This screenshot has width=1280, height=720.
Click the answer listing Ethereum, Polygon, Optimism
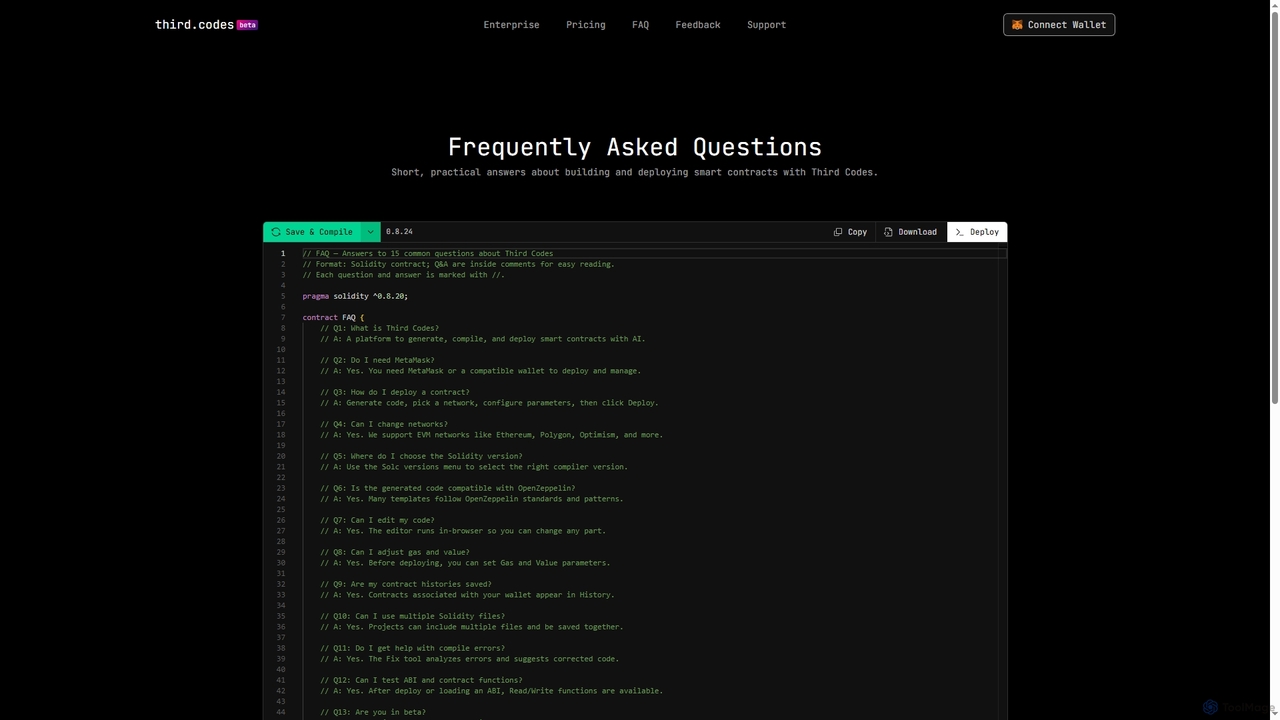click(491, 435)
